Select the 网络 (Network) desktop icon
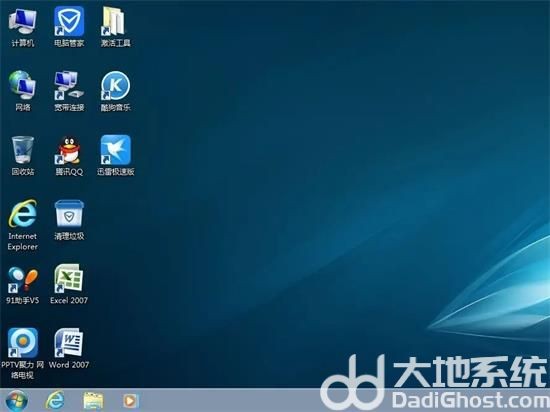Viewport: 550px width, 412px height. 22,85
